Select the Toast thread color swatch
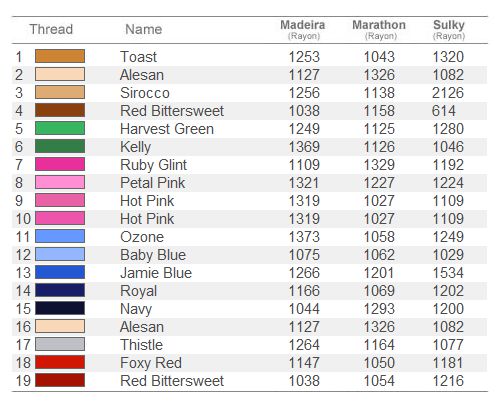Image resolution: width=500 pixels, height=402 pixels. (x=60, y=56)
